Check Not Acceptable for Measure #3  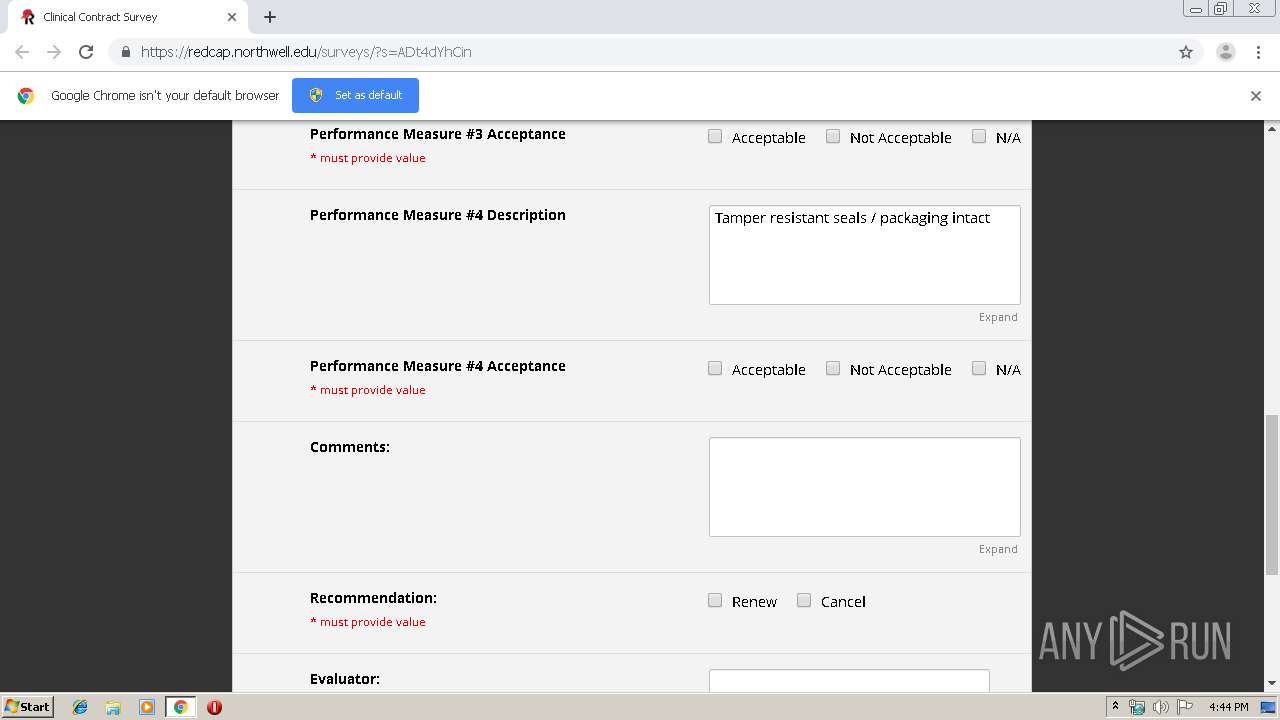[833, 136]
